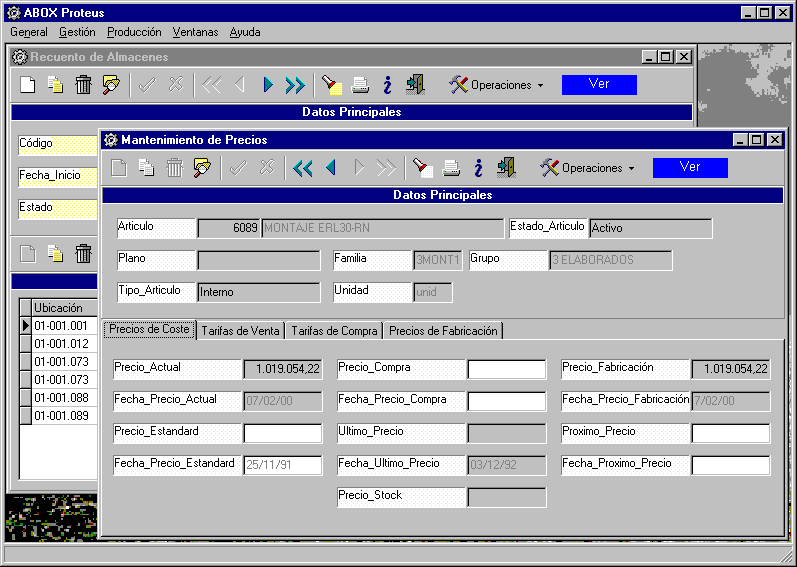Screen dimensions: 797x567
Task: Go to last record in Recuento de Almacenes
Action: pos(295,85)
